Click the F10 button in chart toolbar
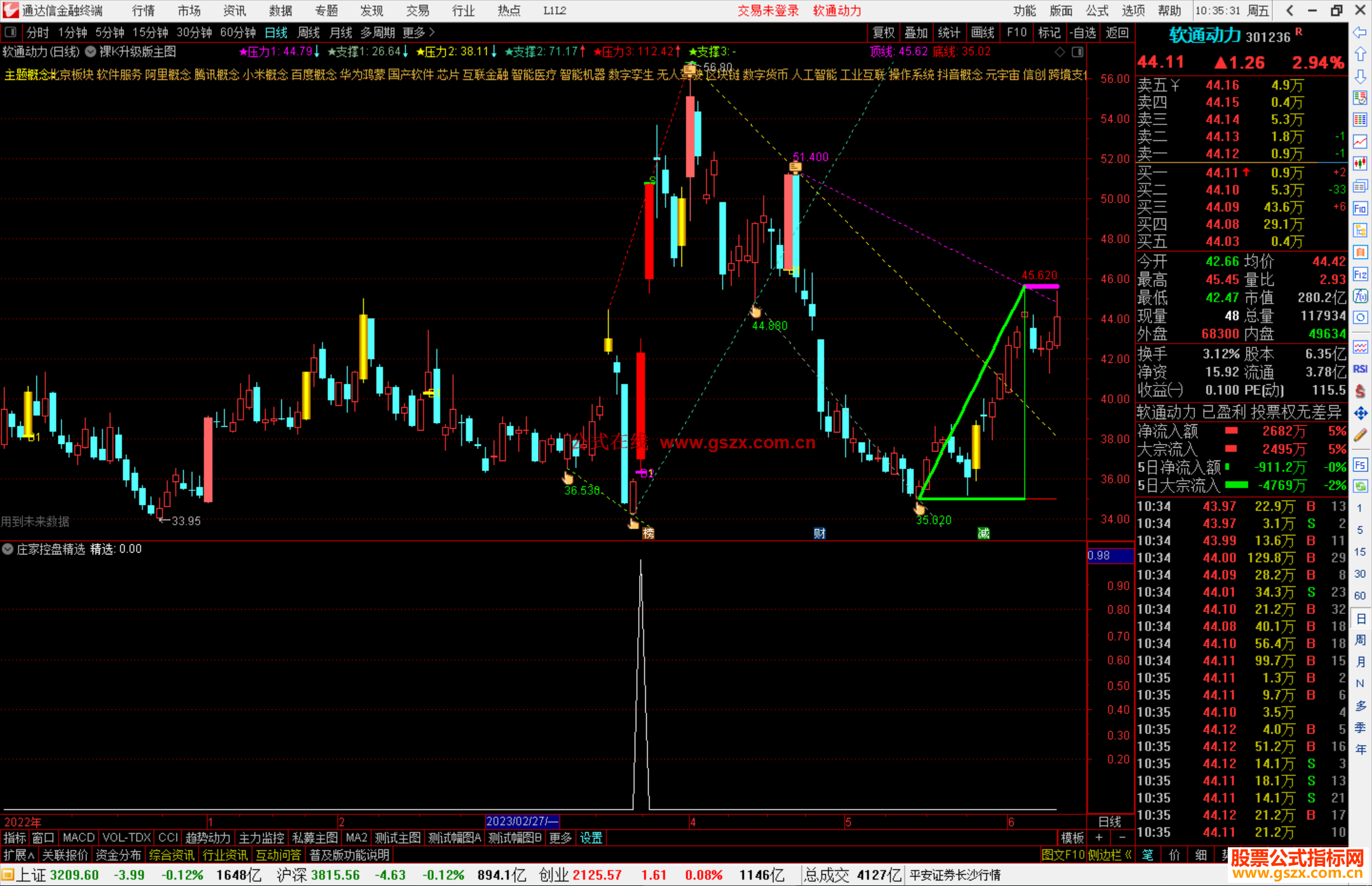This screenshot has width=1372, height=886. pos(1016,32)
